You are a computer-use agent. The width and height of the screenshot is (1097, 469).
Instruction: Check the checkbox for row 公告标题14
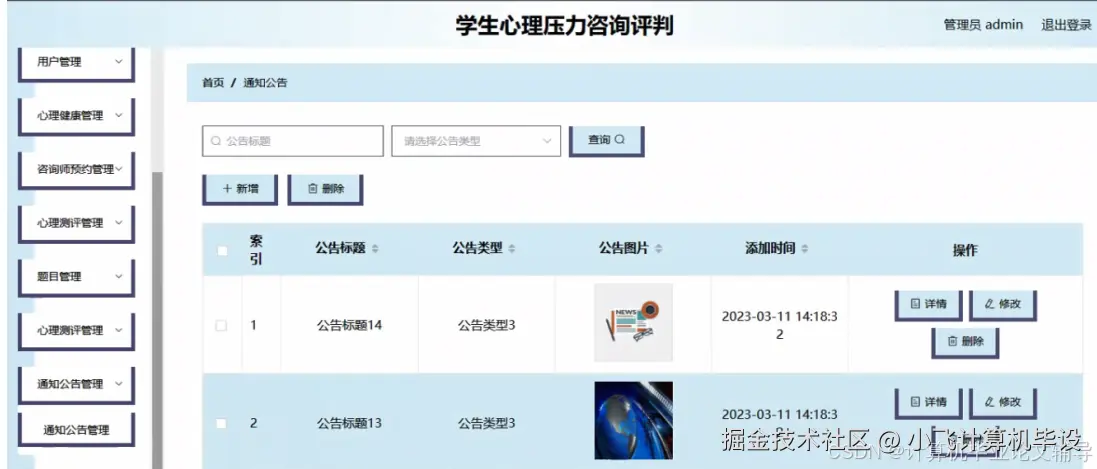click(x=221, y=326)
